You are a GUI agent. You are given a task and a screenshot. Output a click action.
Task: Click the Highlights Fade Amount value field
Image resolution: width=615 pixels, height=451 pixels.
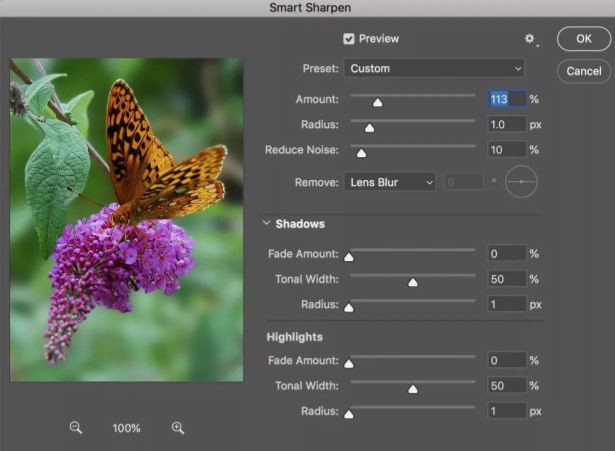[x=507, y=360]
